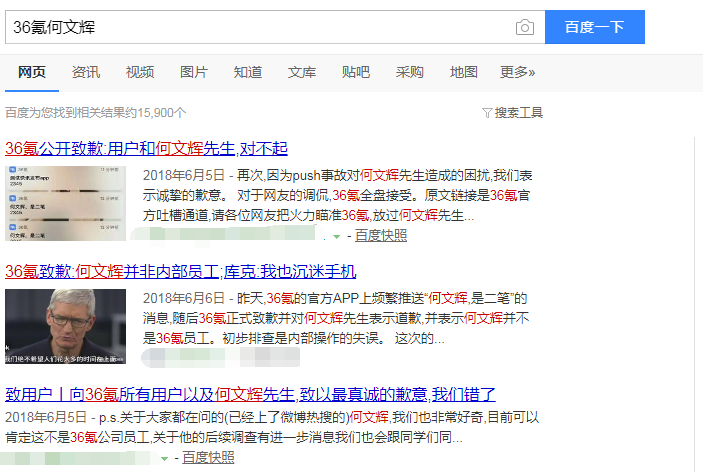This screenshot has height=472, width=703.
Task: Select the 网页 tab
Action: coord(32,72)
